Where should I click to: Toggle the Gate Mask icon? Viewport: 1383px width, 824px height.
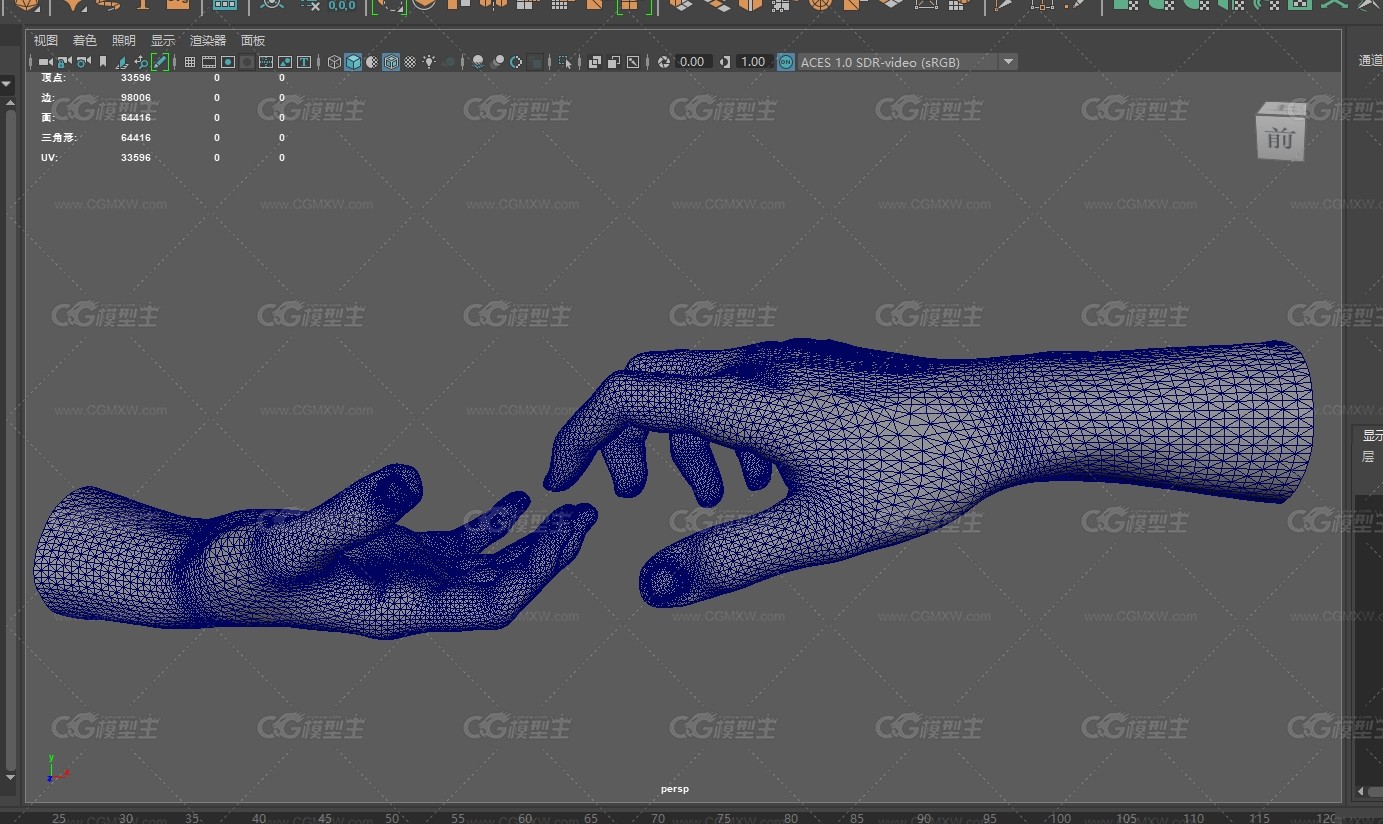tap(247, 62)
